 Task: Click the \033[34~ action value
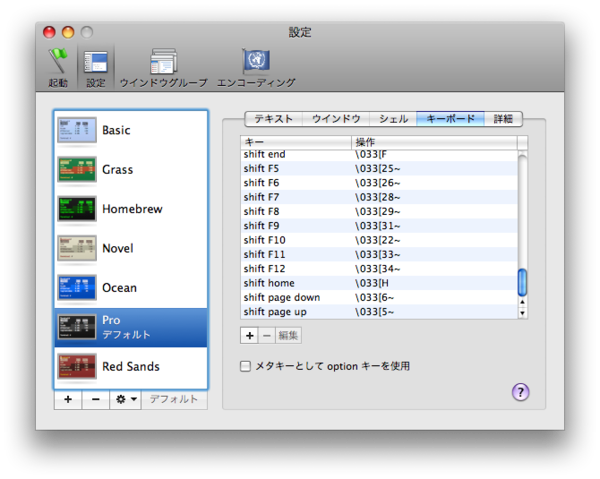(377, 269)
